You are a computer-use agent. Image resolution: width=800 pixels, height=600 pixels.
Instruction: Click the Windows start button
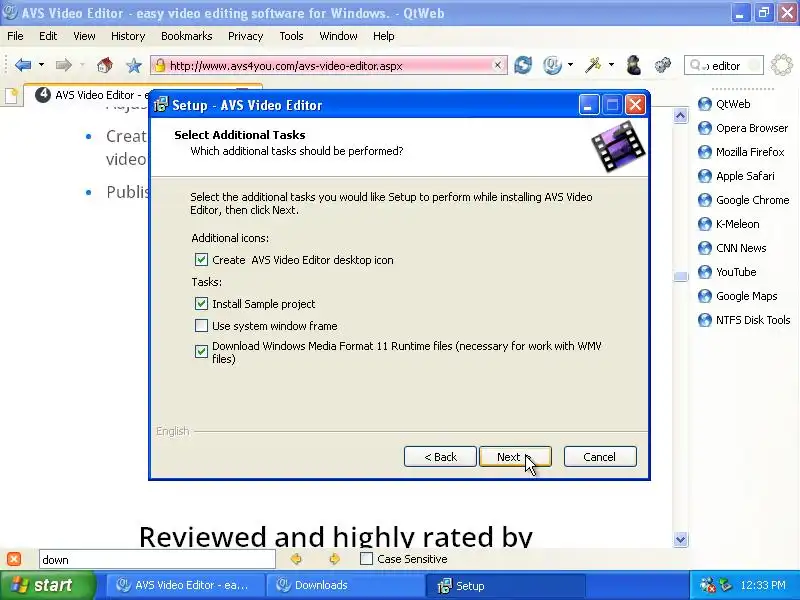(x=47, y=585)
